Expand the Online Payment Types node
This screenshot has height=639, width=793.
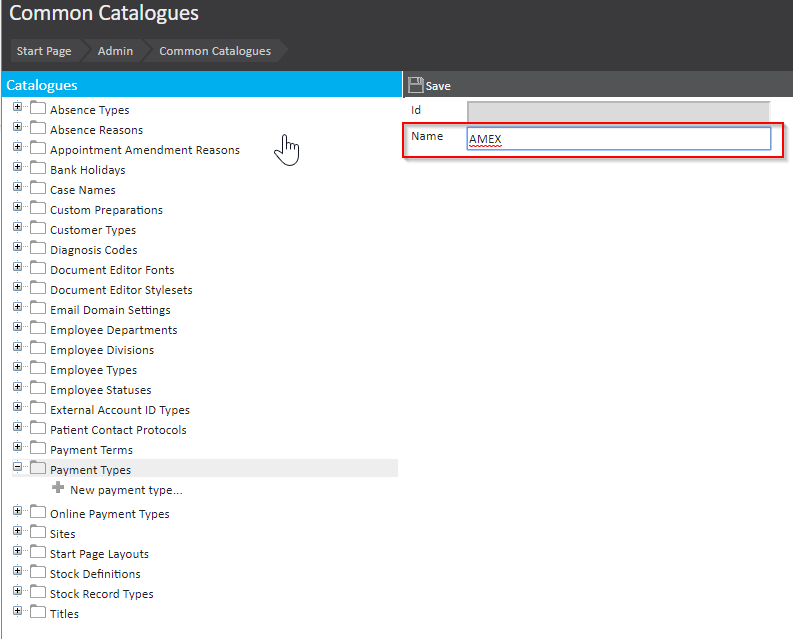click(18, 512)
